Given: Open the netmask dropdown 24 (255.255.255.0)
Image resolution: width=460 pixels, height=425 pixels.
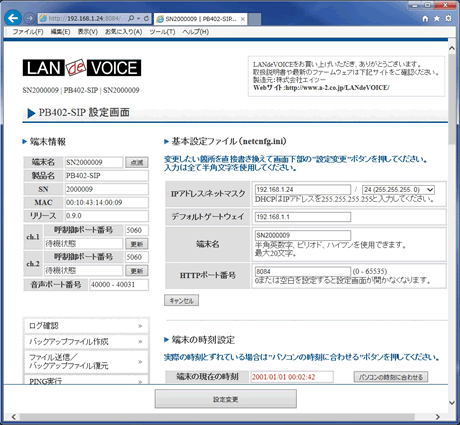Looking at the screenshot, I should pyautogui.click(x=398, y=190).
